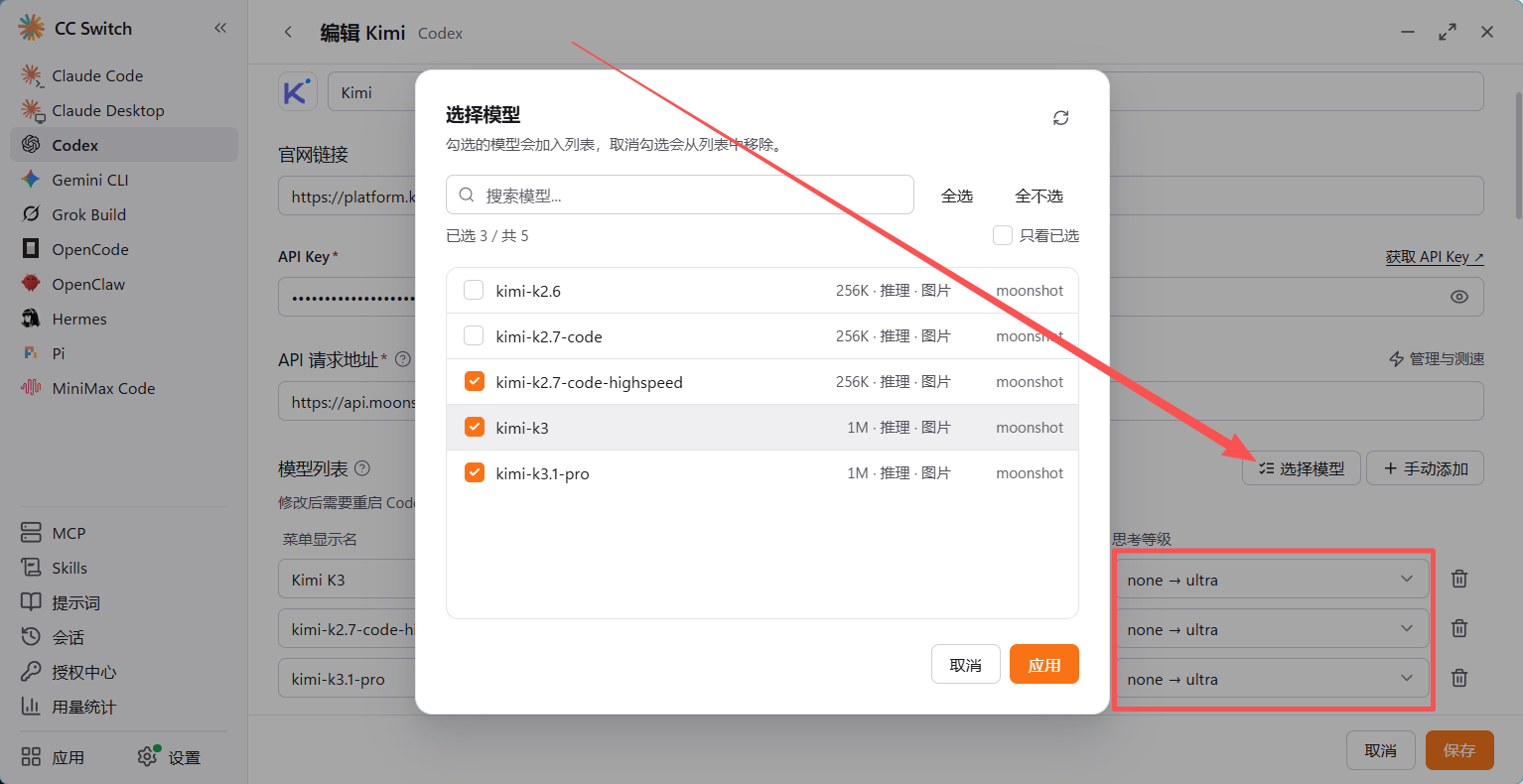Click the page's vertical scrollbar
The height and width of the screenshot is (784, 1523).
point(1518,156)
